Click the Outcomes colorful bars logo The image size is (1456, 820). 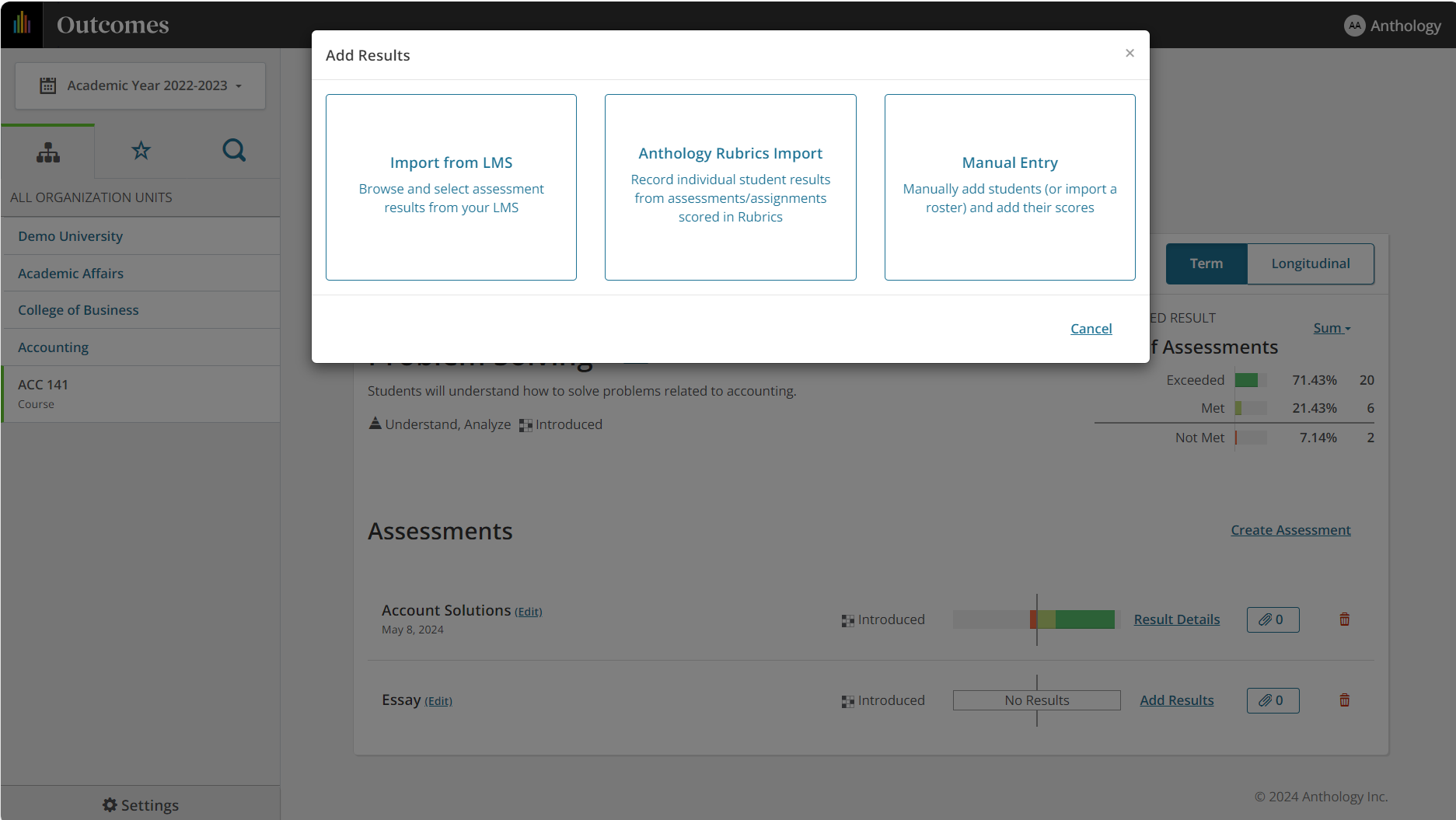(22, 24)
